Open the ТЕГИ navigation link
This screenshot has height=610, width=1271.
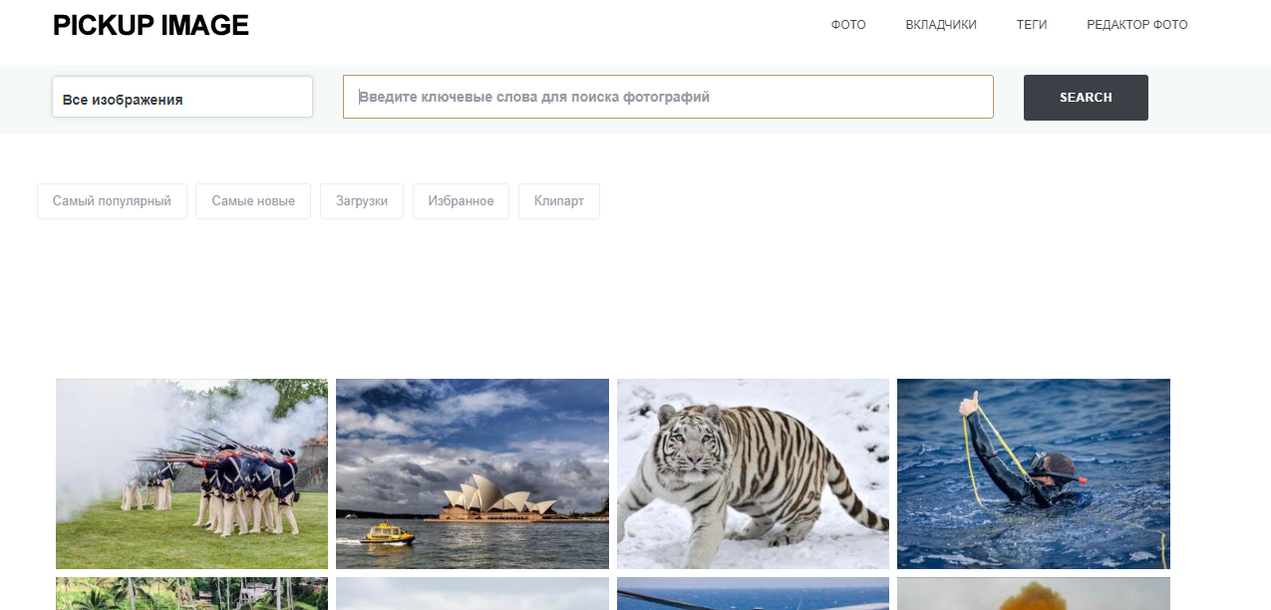(1032, 25)
